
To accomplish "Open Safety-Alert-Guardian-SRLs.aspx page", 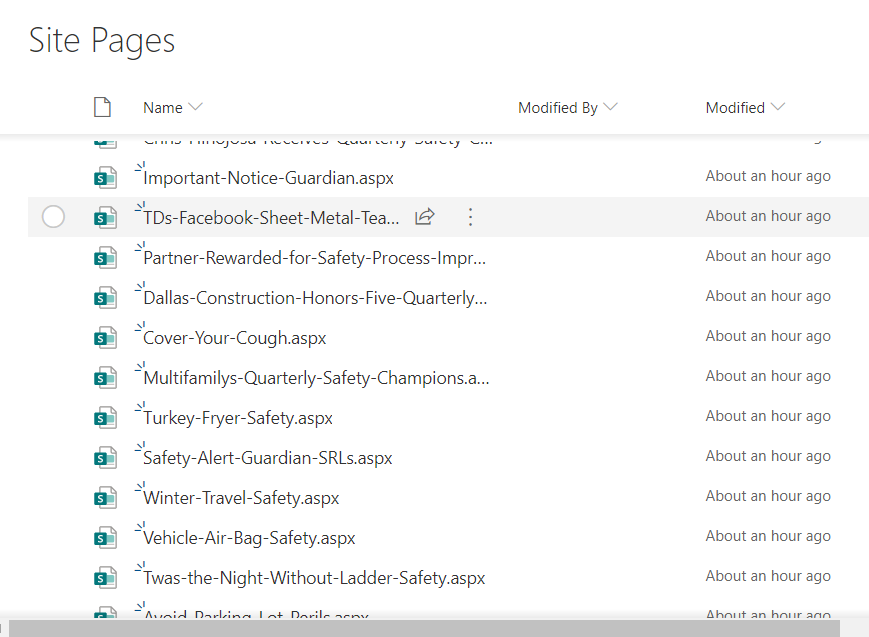I will coord(268,458).
